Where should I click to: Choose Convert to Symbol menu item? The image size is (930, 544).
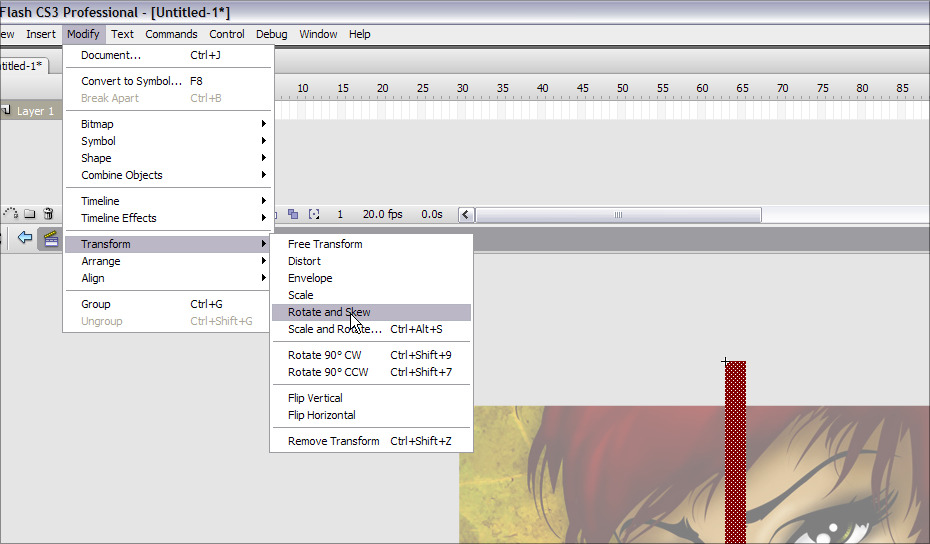coord(131,81)
